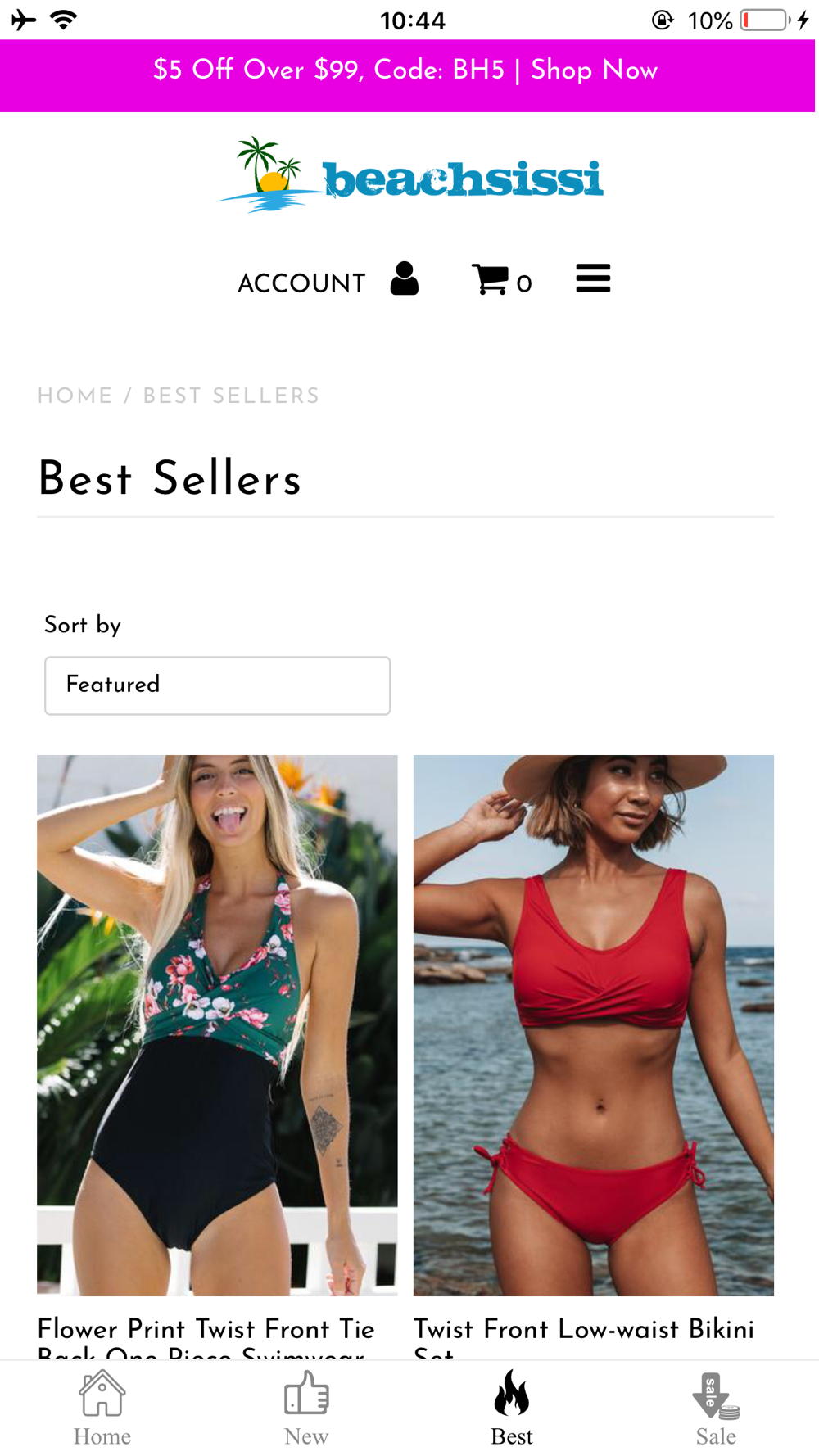Image resolution: width=819 pixels, height=1456 pixels.
Task: Click BEST SELLERS breadcrumb link
Action: 231,396
